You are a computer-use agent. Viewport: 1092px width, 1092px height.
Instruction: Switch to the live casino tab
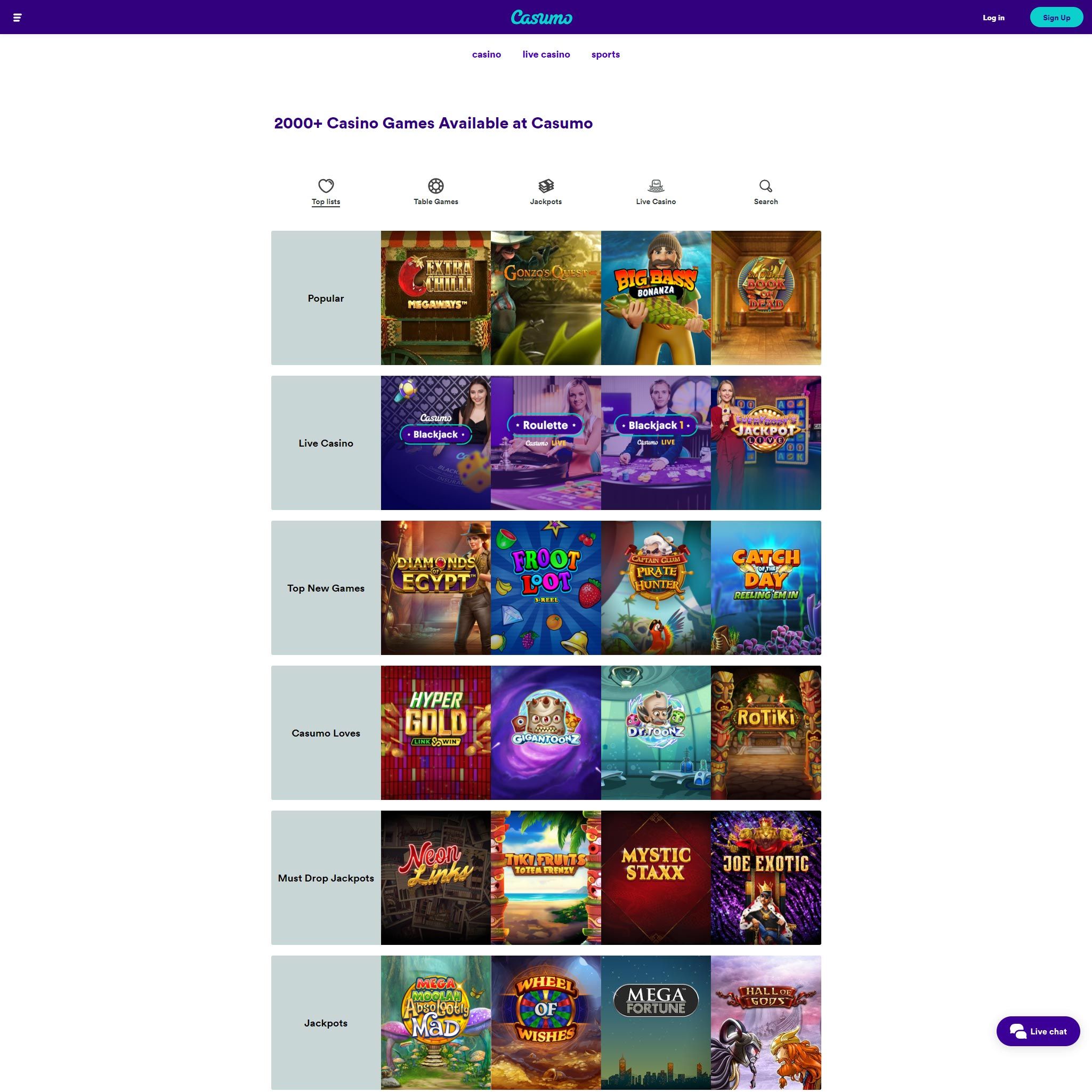click(546, 54)
